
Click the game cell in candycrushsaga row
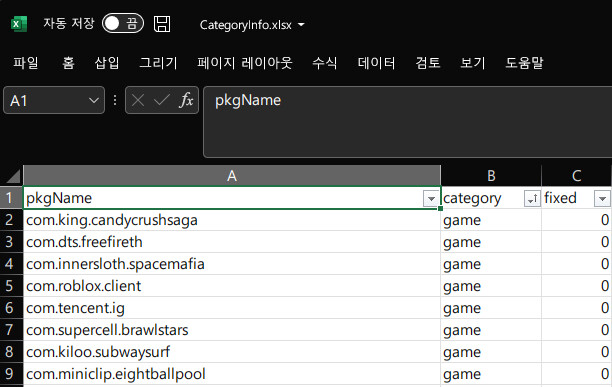tap(491, 220)
